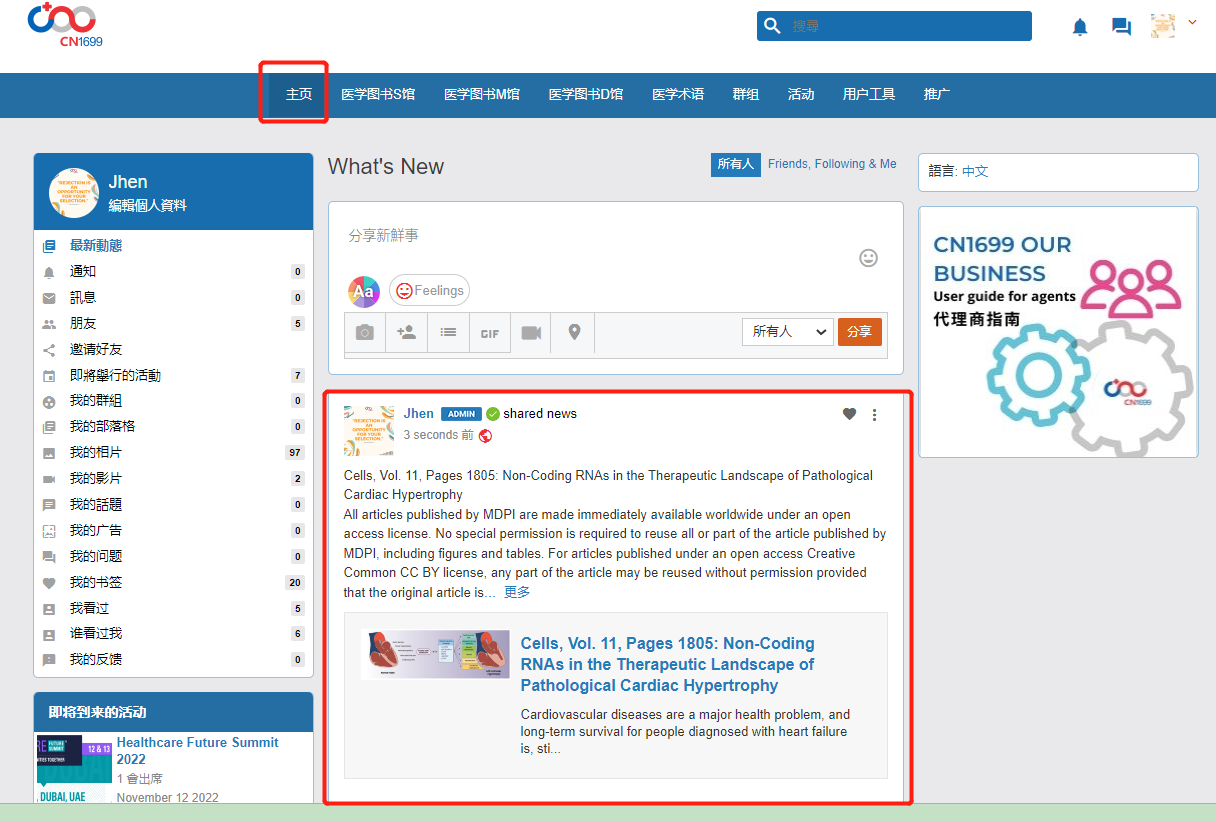
Task: Open the Cells Vol. 11 article title link
Action: coord(668,665)
